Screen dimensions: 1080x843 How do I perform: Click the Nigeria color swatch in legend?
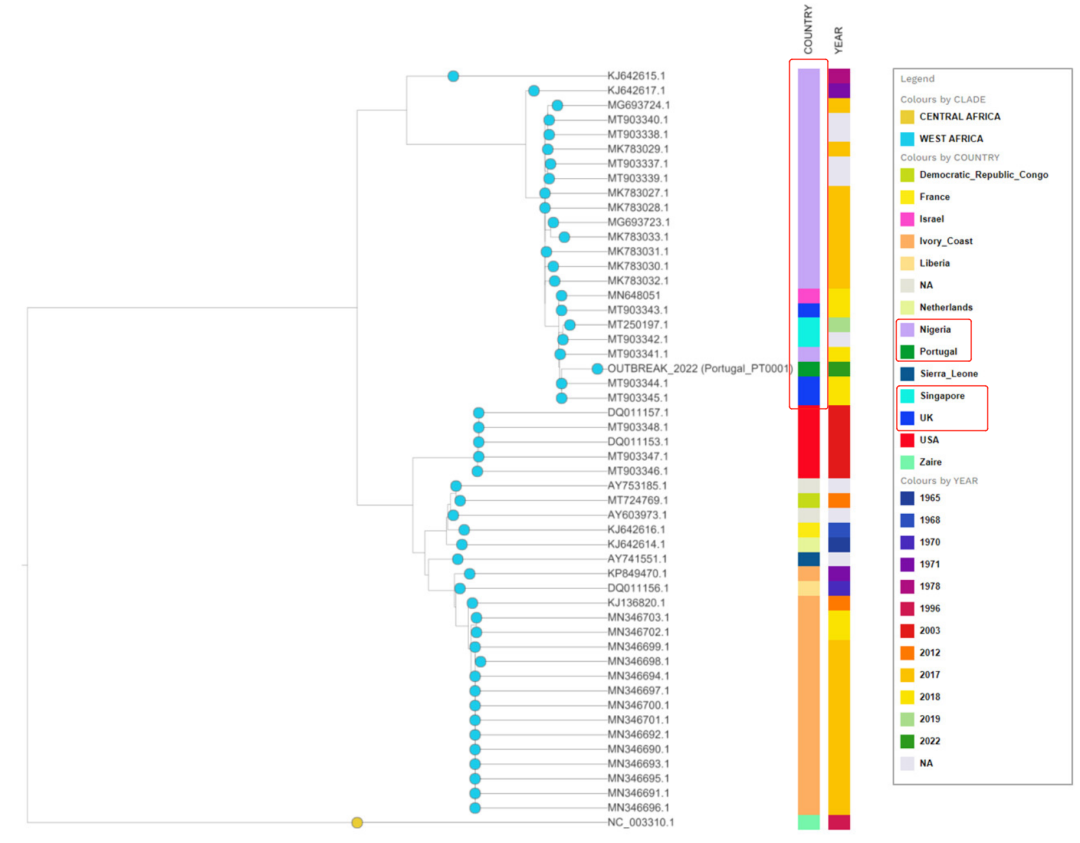[x=907, y=329]
